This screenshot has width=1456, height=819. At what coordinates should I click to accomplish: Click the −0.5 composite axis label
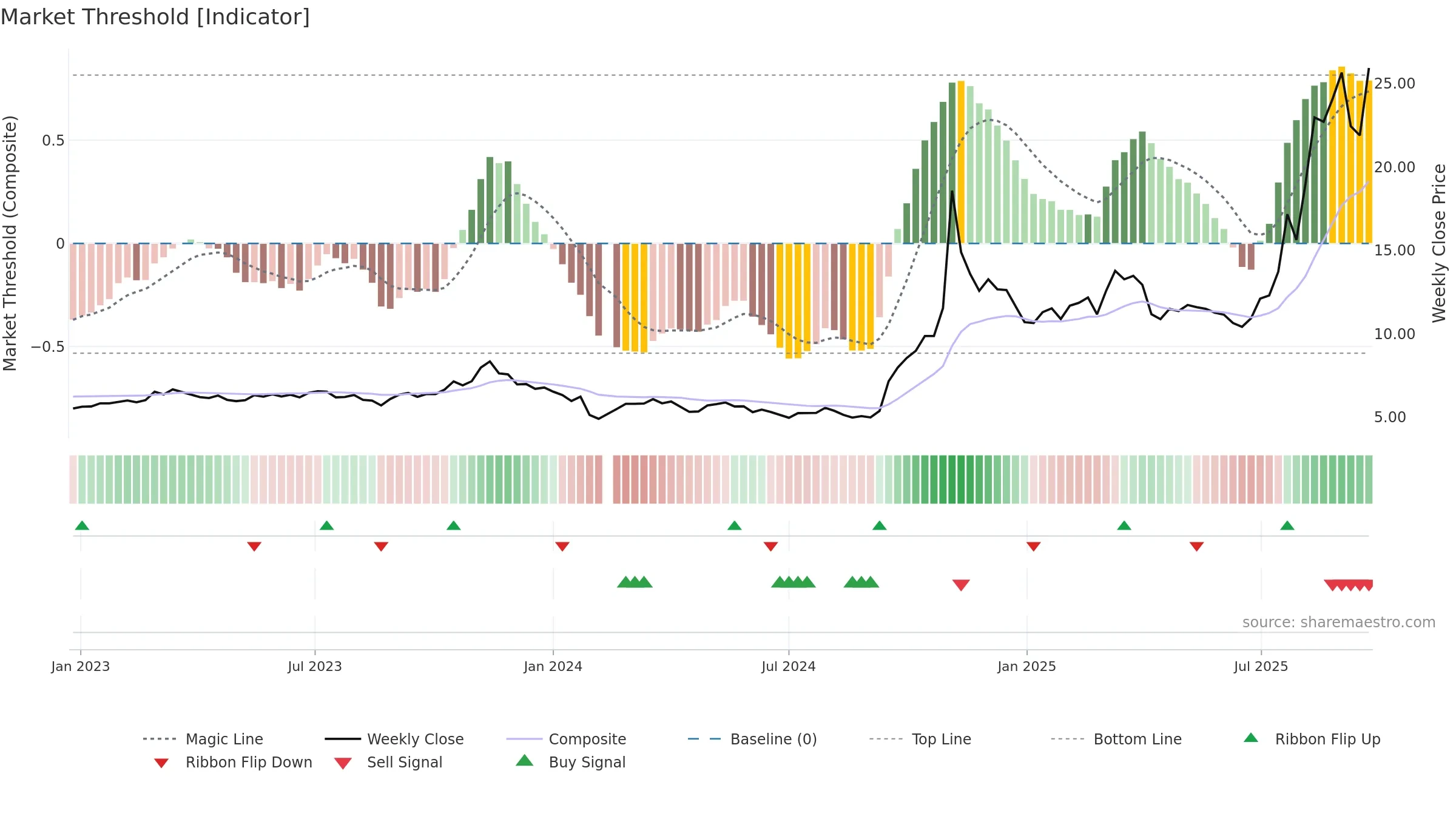pyautogui.click(x=48, y=346)
